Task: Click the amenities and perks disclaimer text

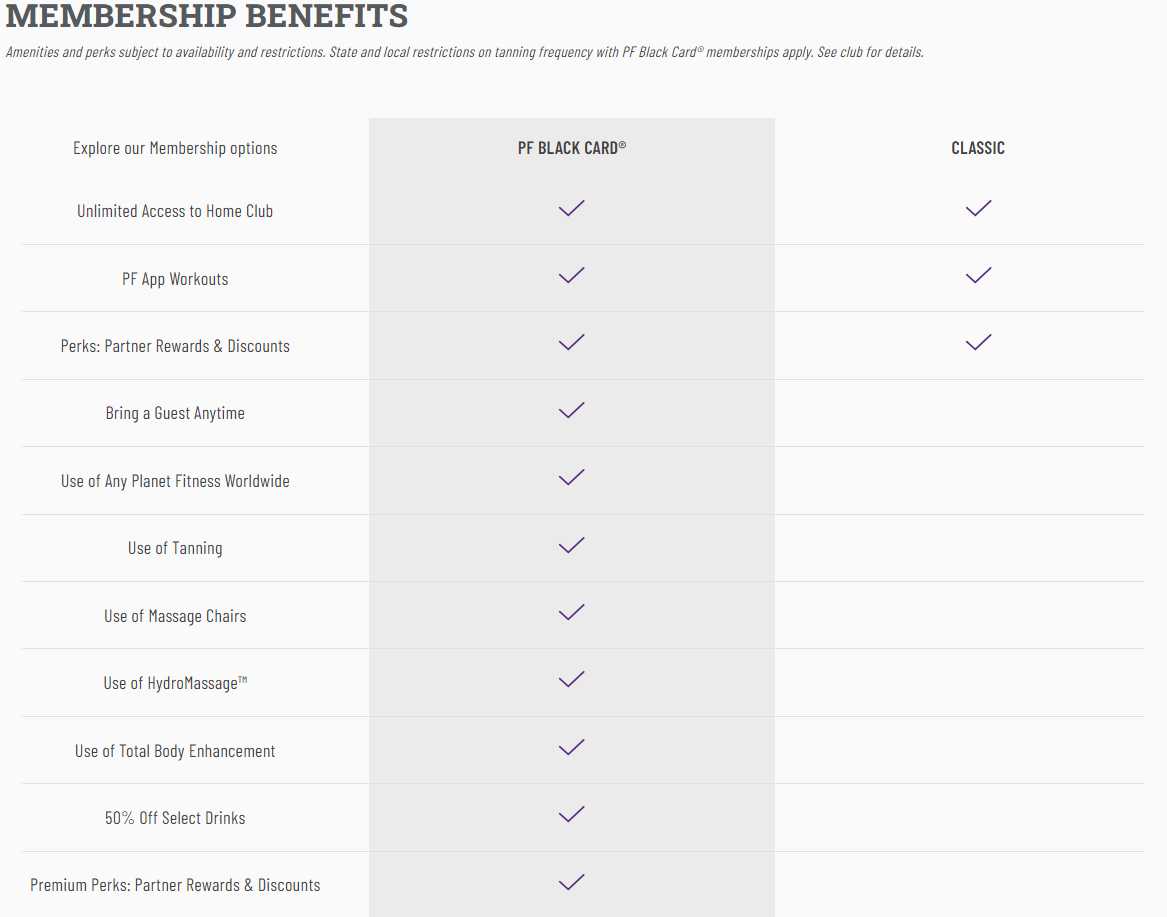Action: click(464, 52)
